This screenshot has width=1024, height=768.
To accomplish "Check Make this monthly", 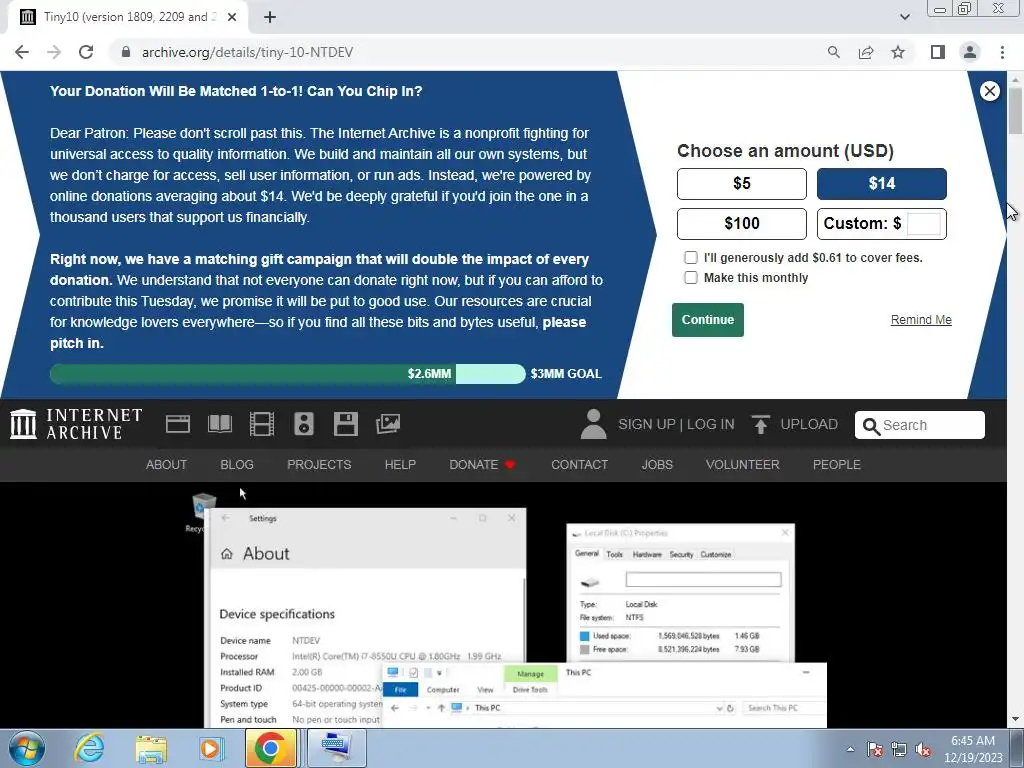I will click(x=690, y=278).
